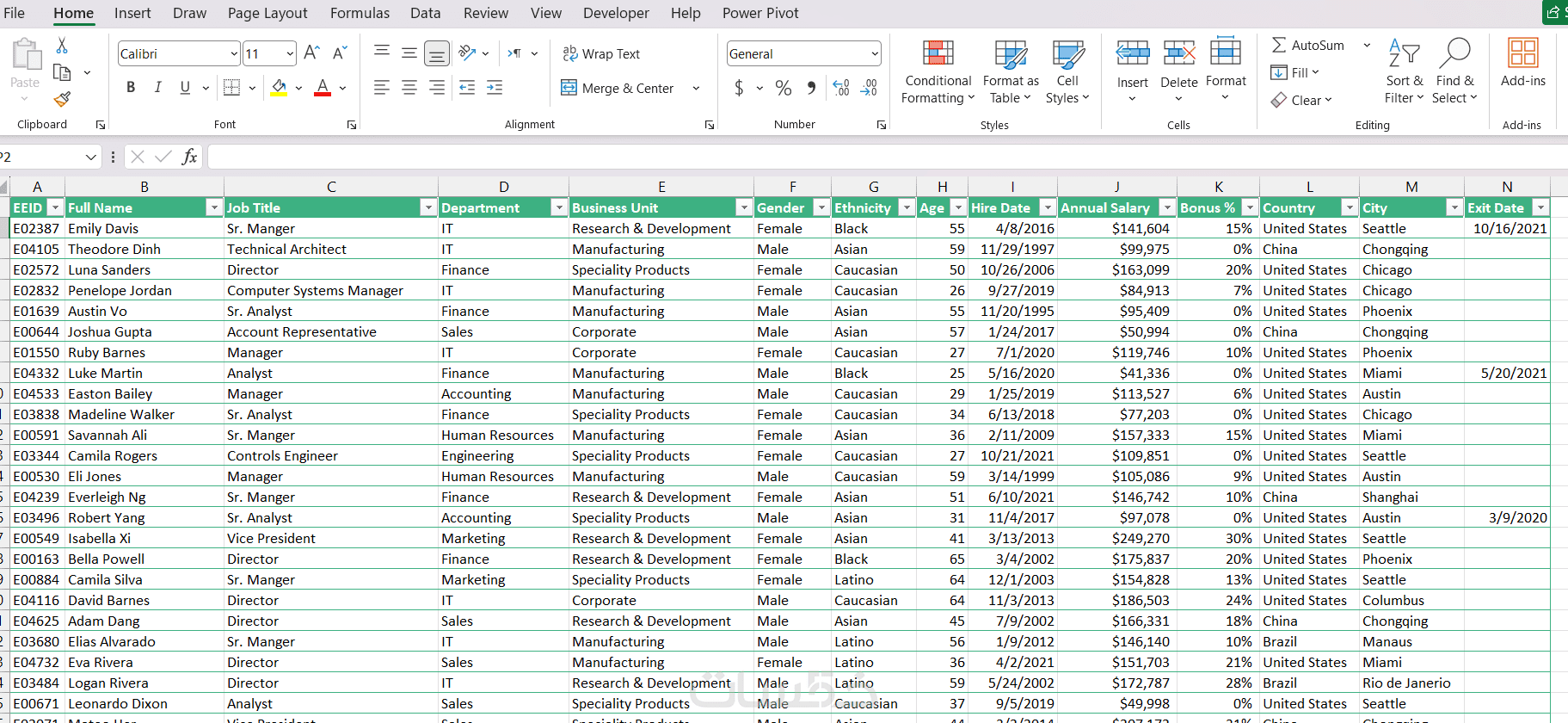Image resolution: width=1568 pixels, height=723 pixels.
Task: Toggle Underline formatting
Action: (x=185, y=87)
